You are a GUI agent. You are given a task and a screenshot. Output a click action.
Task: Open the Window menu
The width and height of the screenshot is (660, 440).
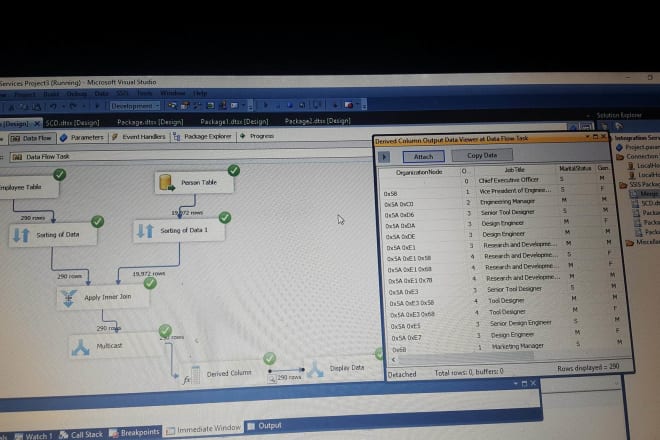(x=173, y=93)
